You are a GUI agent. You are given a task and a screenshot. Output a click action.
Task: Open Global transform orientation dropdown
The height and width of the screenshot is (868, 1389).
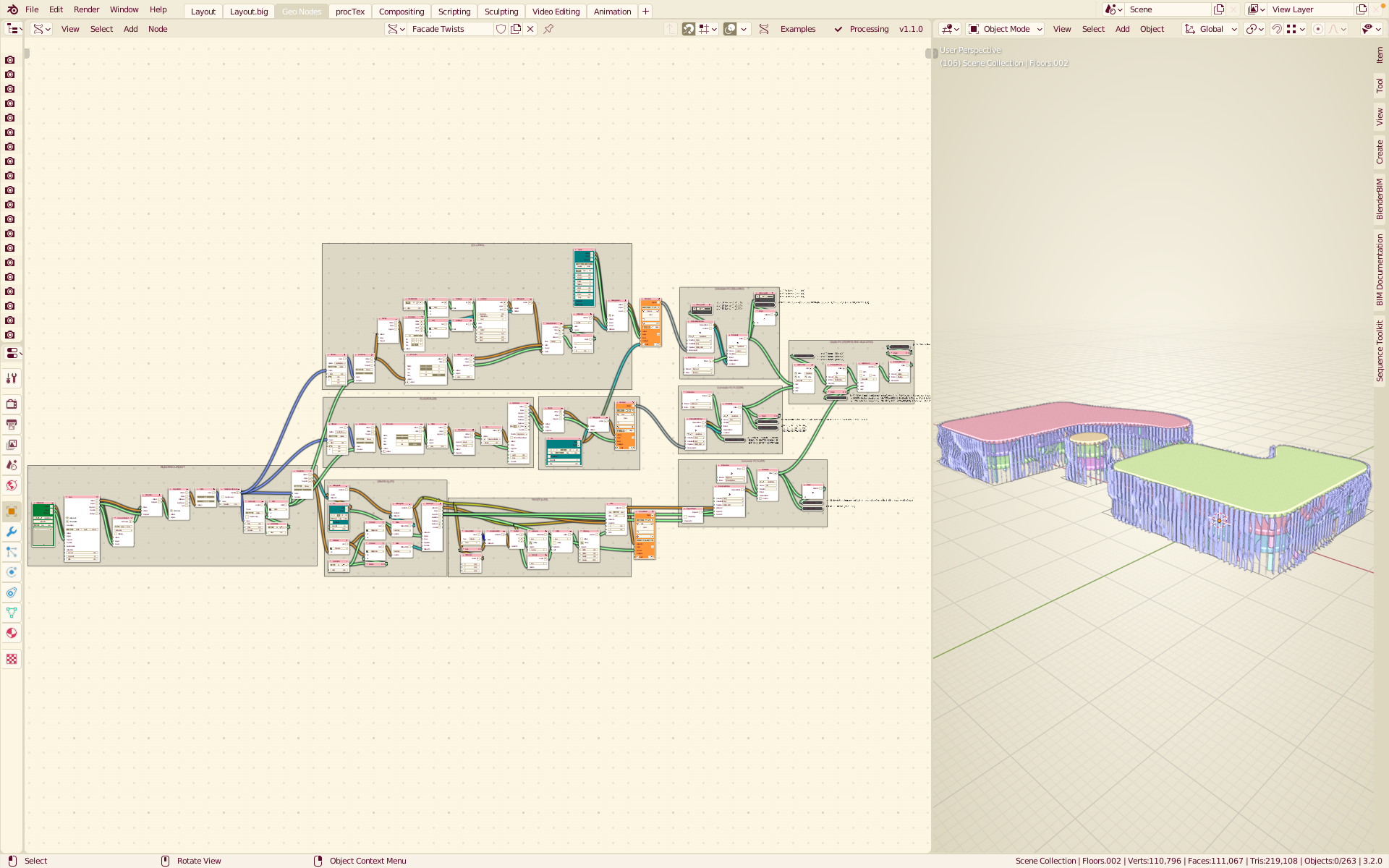coord(1210,29)
